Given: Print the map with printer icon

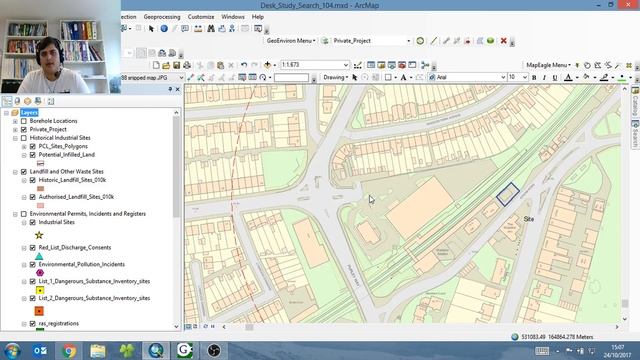Looking at the screenshot, I should (x=187, y=65).
